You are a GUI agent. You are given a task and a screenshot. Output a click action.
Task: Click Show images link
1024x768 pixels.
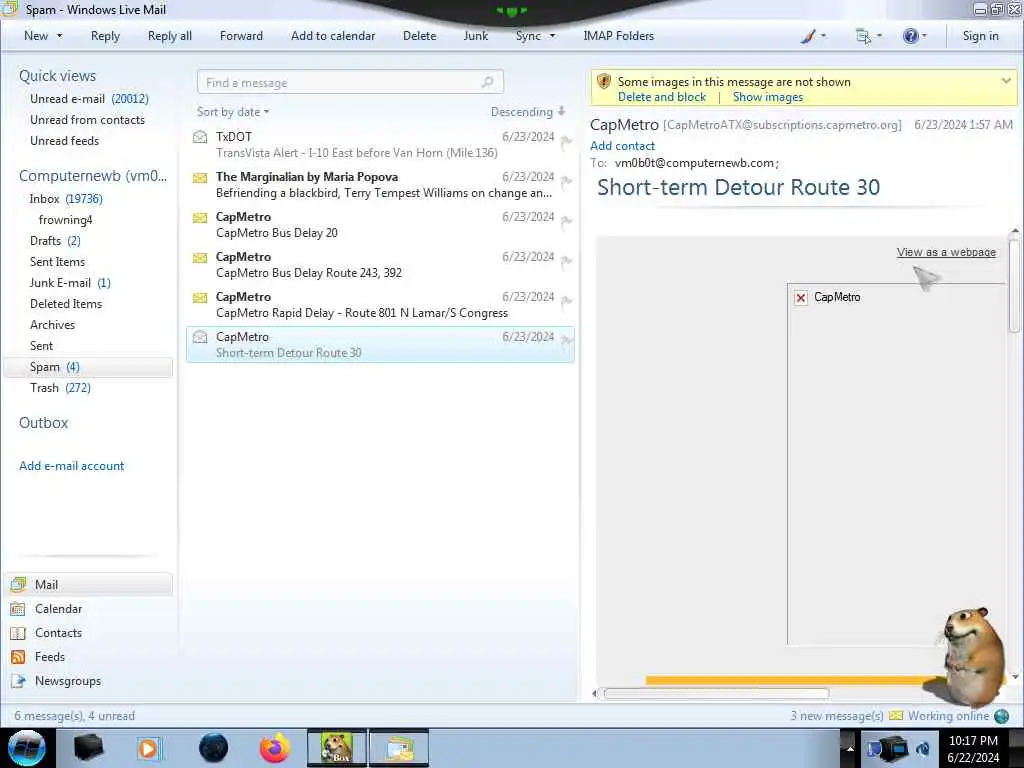pos(768,97)
